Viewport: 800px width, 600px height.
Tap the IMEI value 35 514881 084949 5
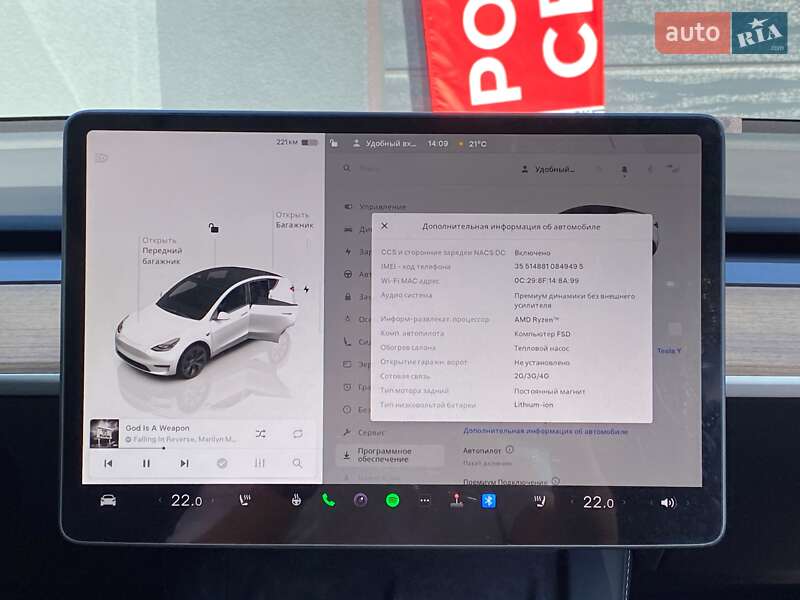(548, 266)
